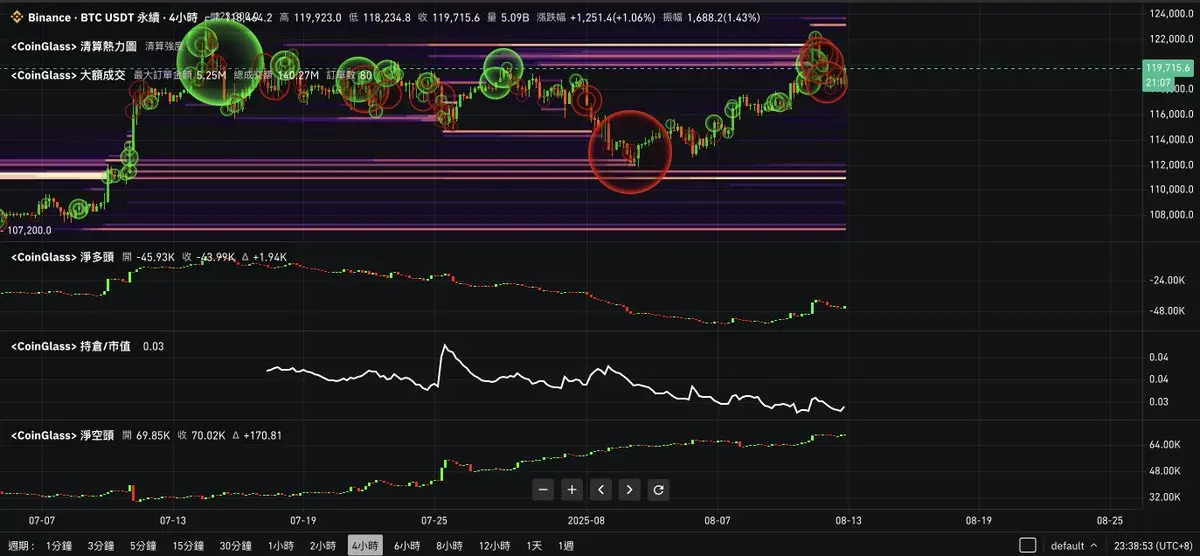The height and width of the screenshot is (556, 1200).
Task: Click the 高 119,923.0 high value
Action: [309, 18]
